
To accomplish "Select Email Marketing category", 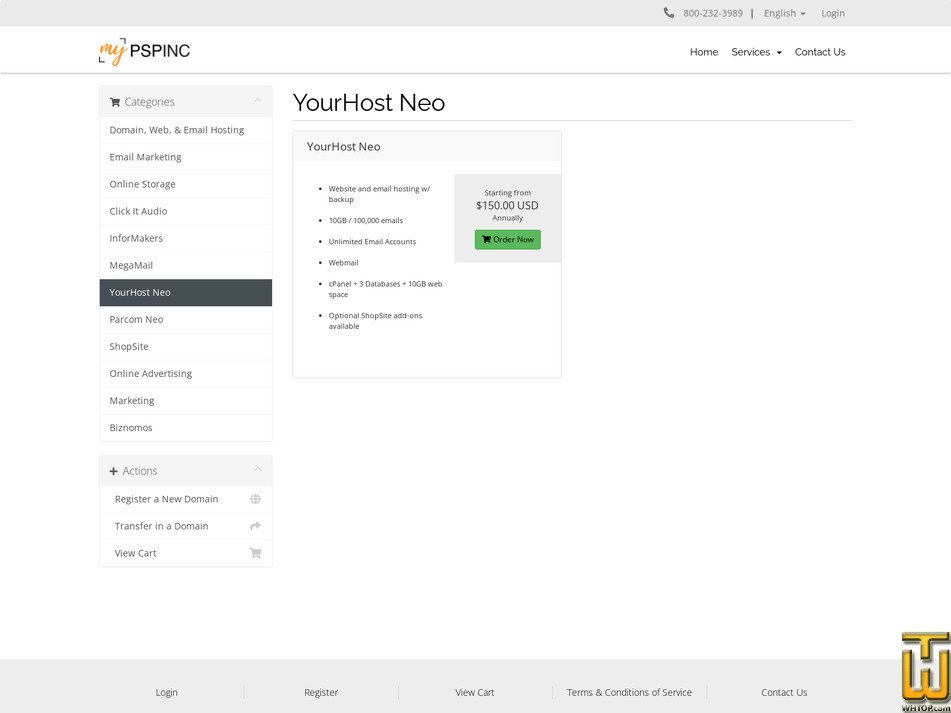I will tap(186, 157).
